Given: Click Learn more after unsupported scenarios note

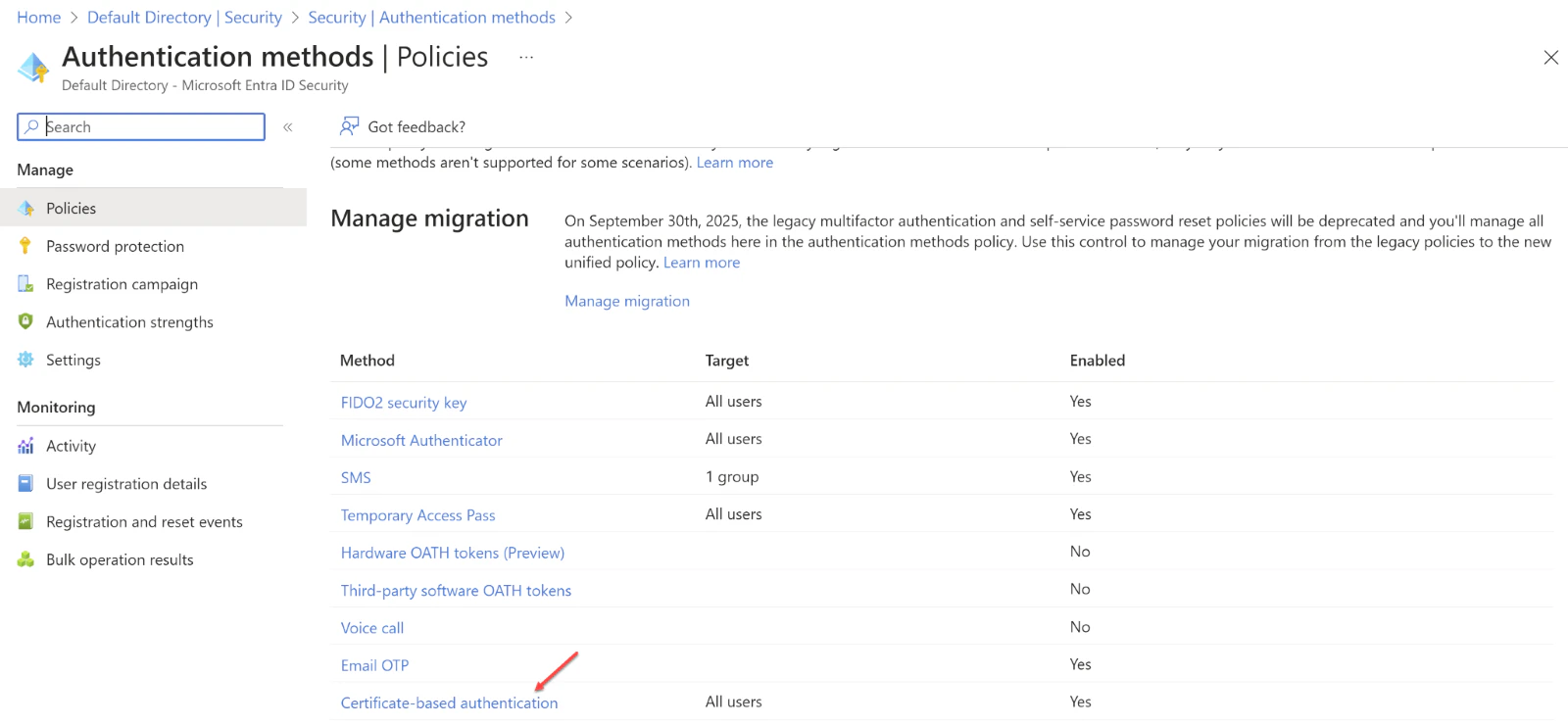Looking at the screenshot, I should pos(735,163).
